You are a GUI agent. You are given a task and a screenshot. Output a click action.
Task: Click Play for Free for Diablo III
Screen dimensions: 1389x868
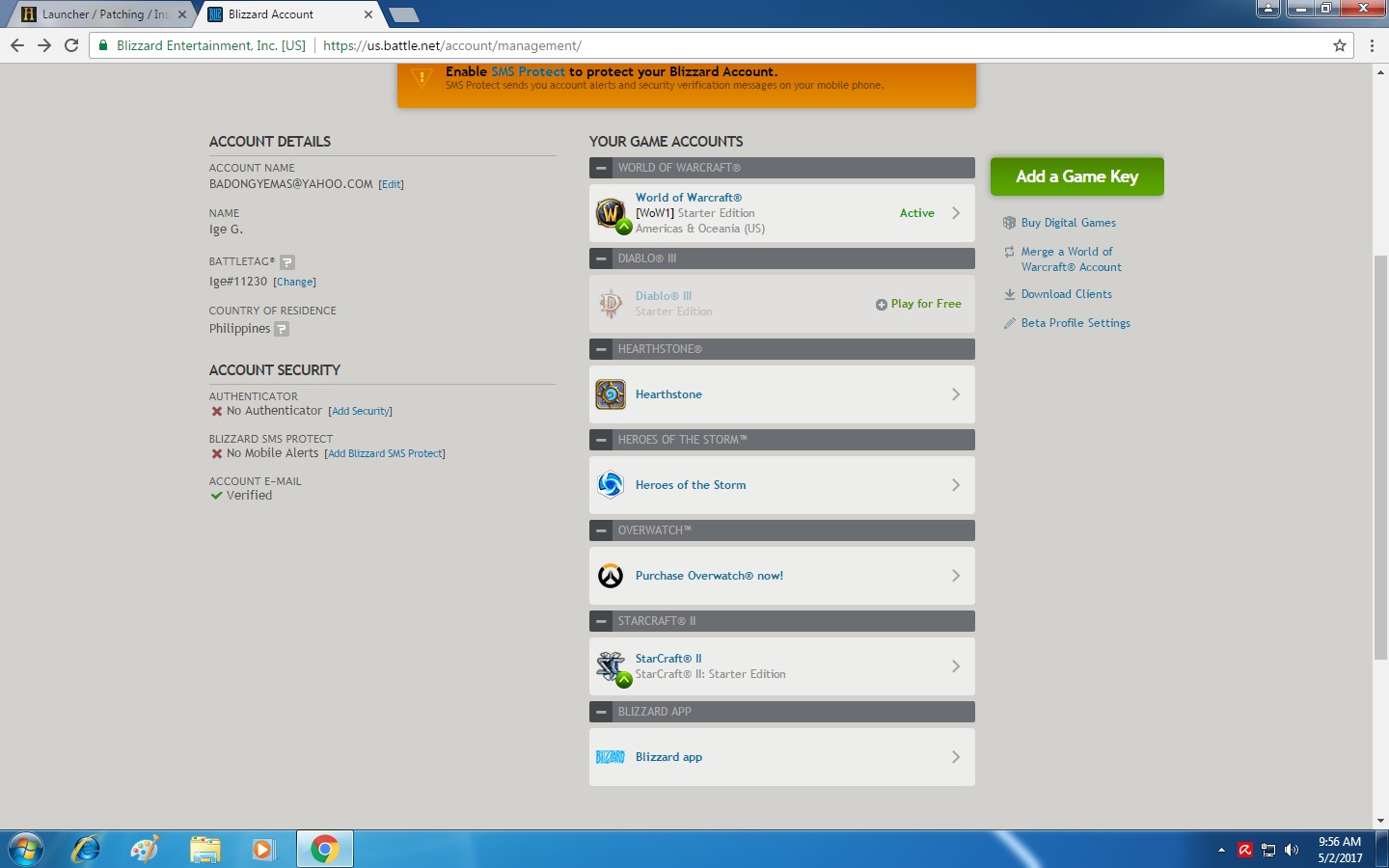point(918,304)
